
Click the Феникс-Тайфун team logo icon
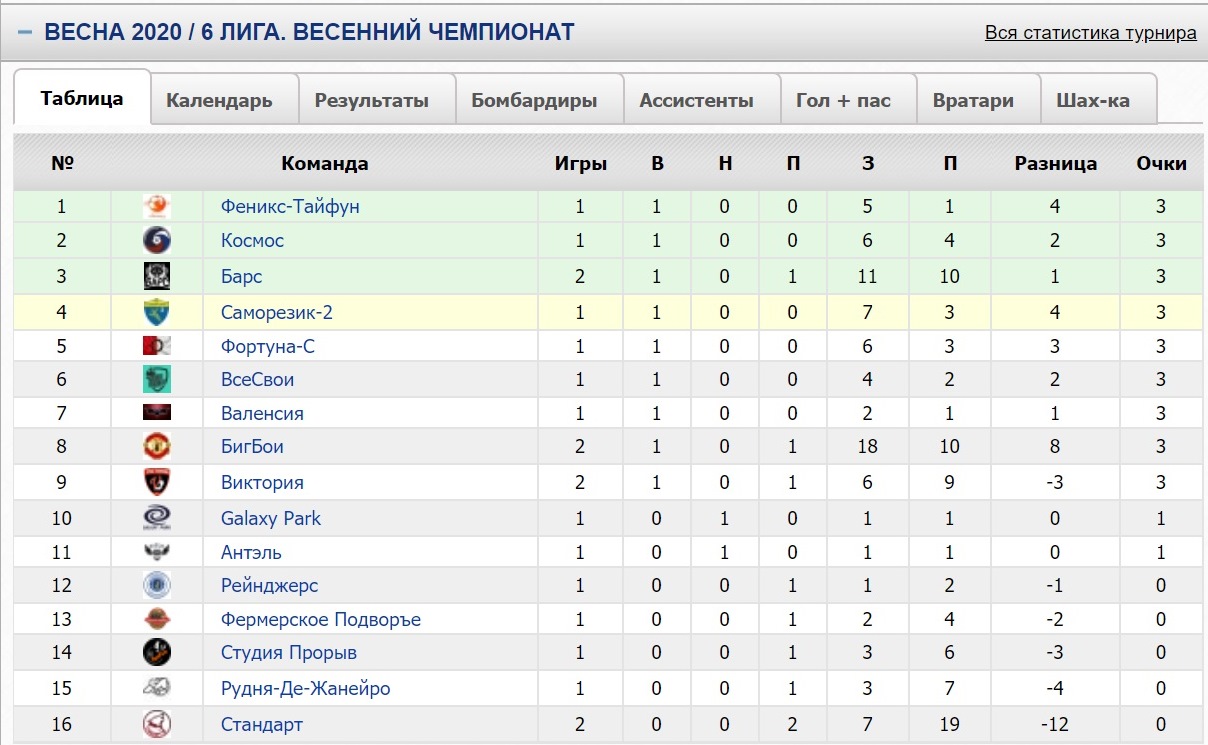coord(157,207)
